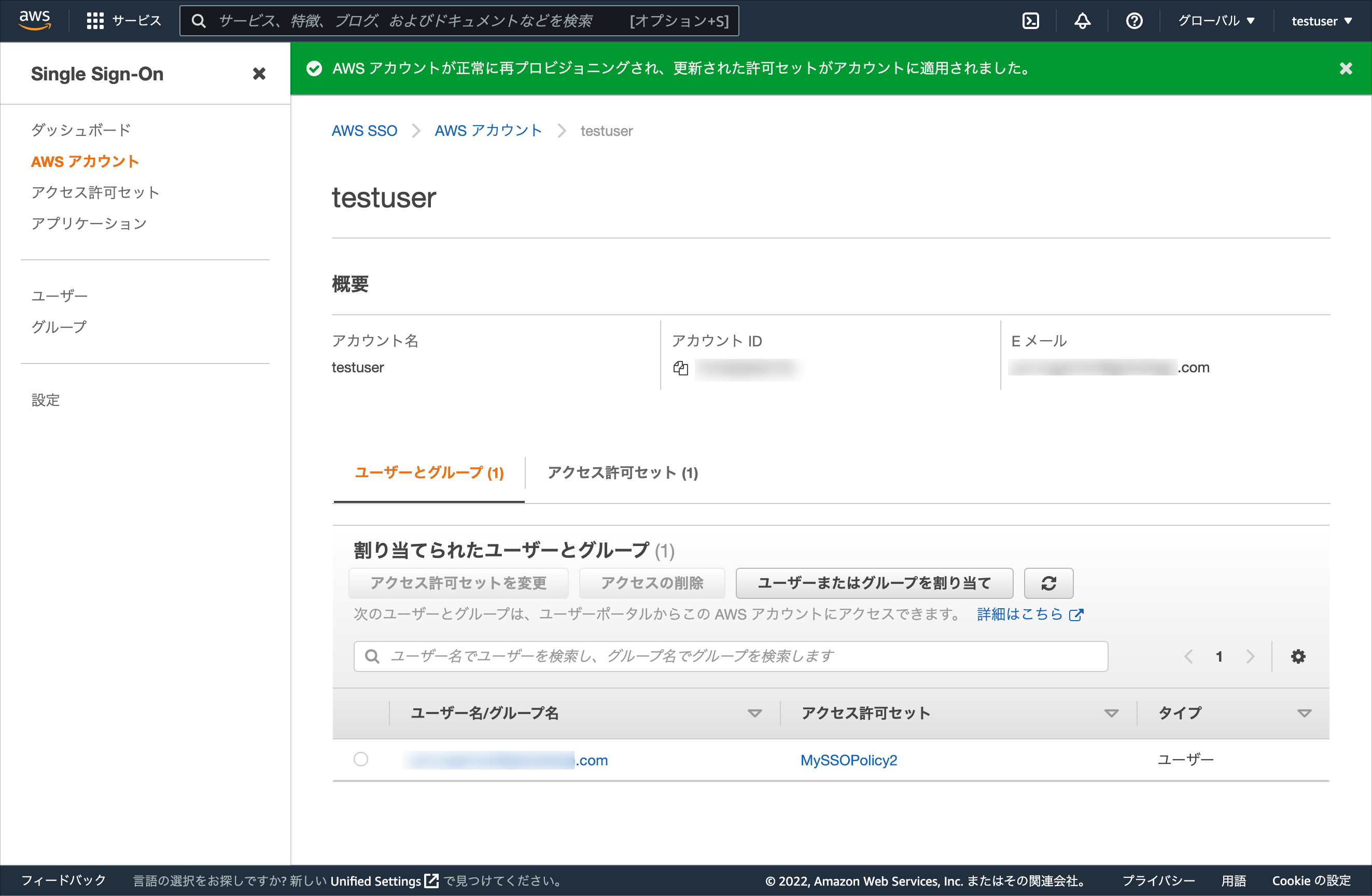Open the notifications bell
The width and height of the screenshot is (1372, 896).
pos(1082,21)
